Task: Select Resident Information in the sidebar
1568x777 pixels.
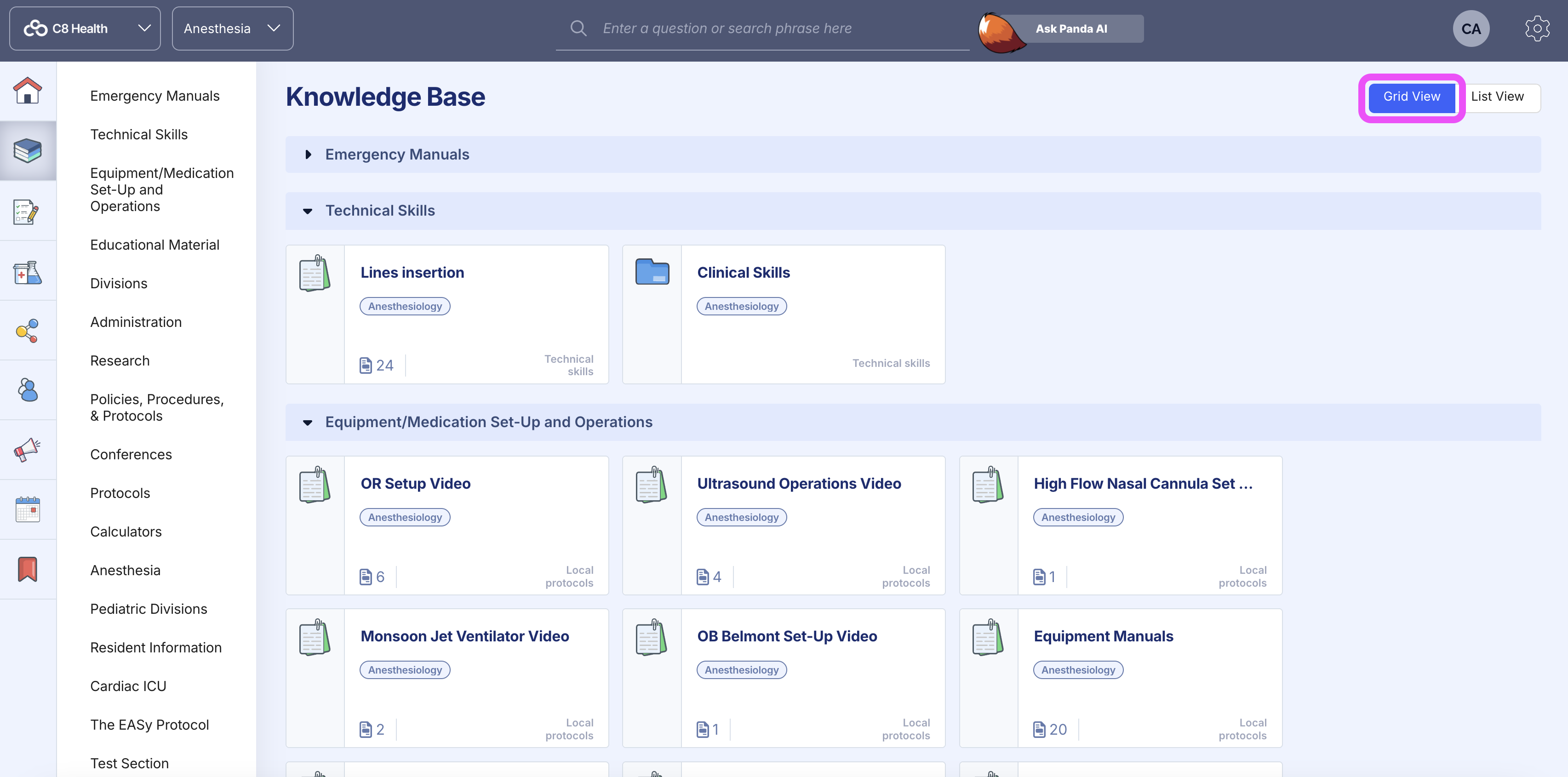Action: [156, 647]
